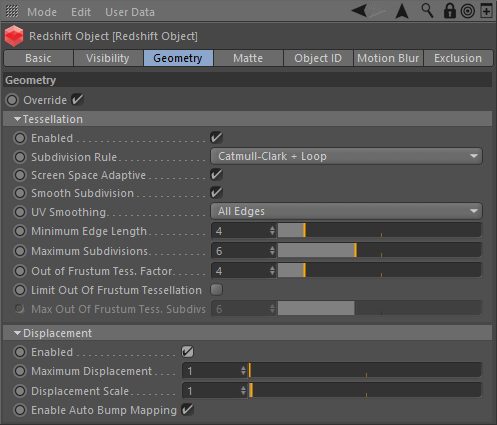Open the User Data menu
Viewport: 497px width, 425px height.
[x=130, y=12]
